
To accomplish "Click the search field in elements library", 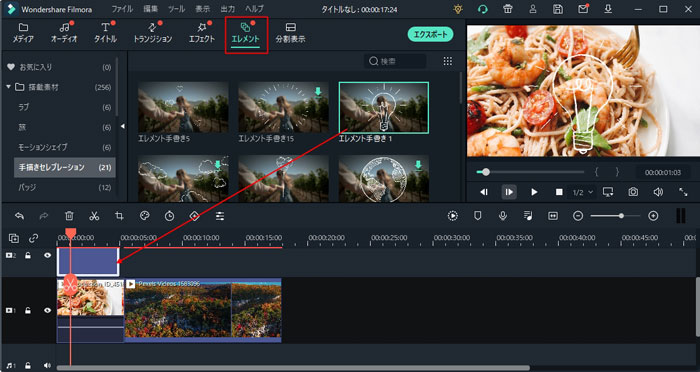I will point(395,61).
